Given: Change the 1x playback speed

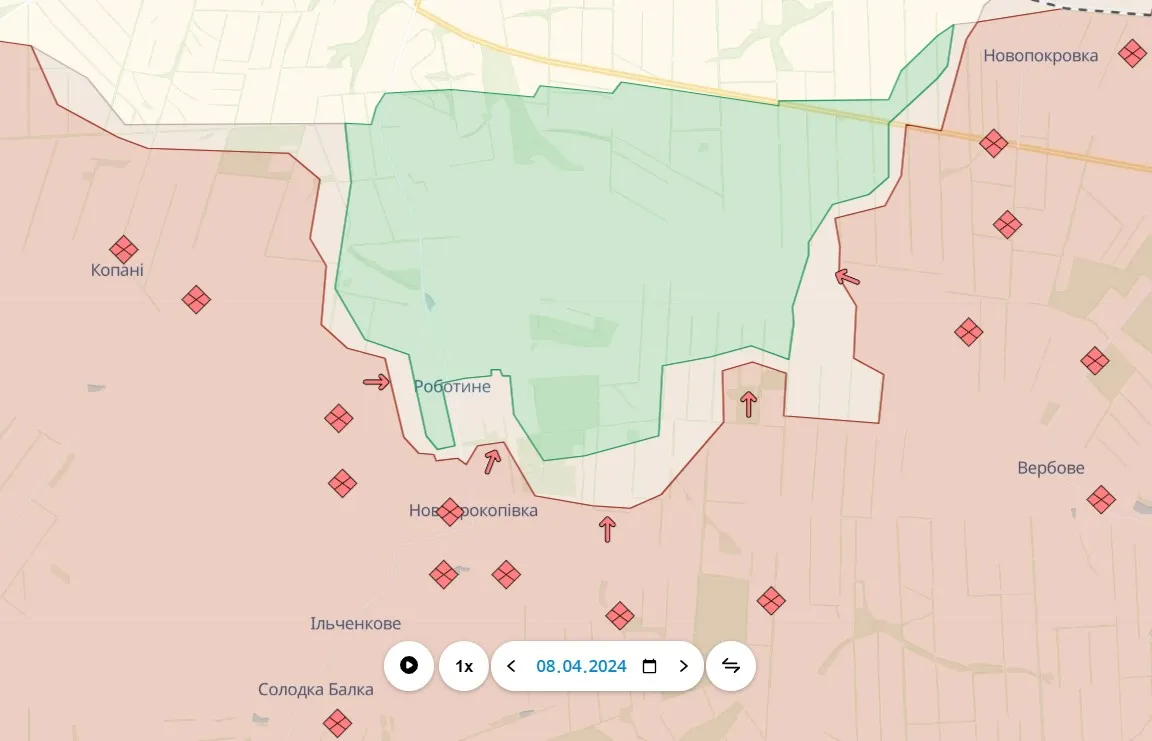Looking at the screenshot, I should pos(464,666).
